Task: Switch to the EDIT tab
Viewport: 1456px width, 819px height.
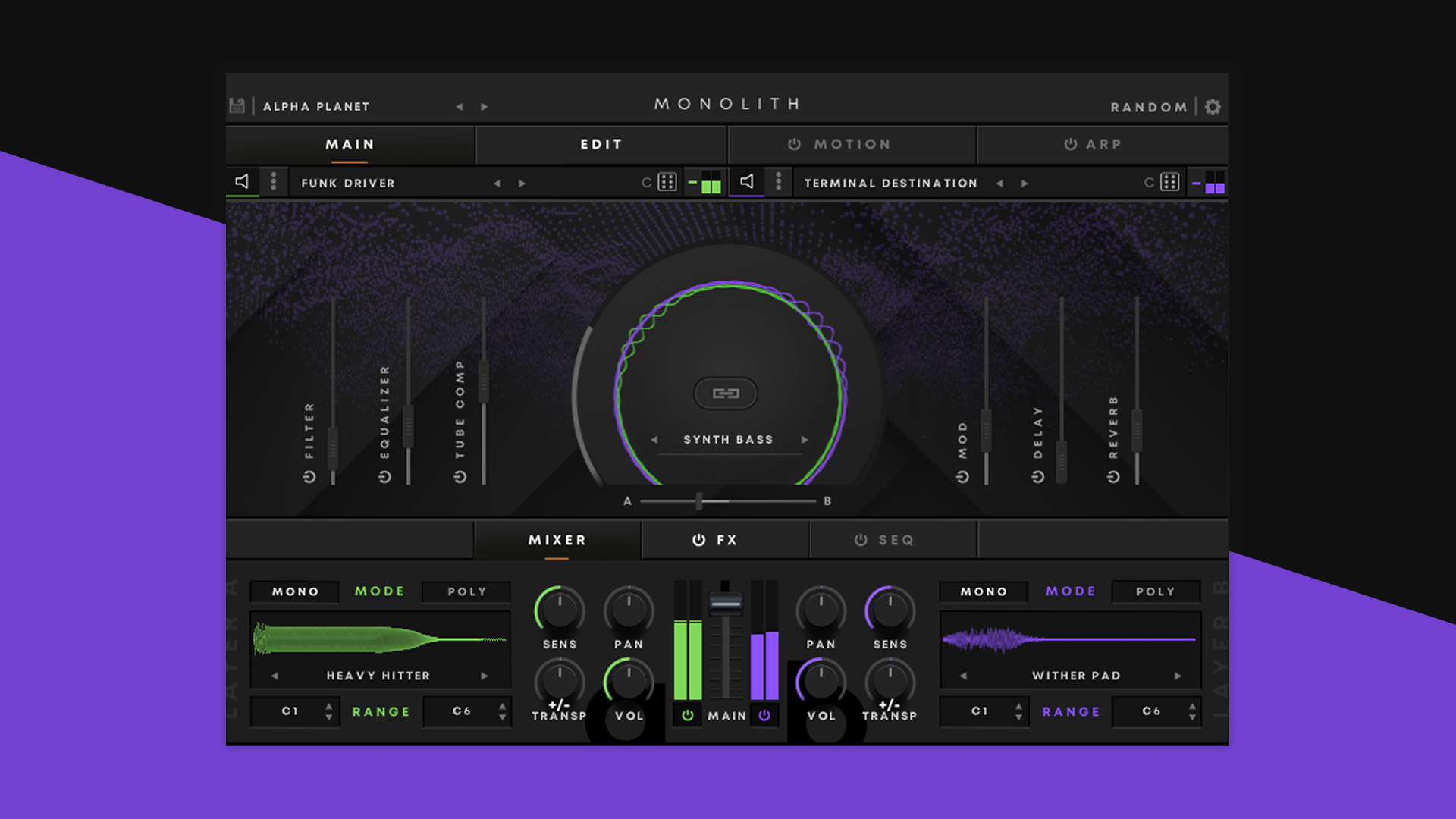Action: [x=601, y=144]
